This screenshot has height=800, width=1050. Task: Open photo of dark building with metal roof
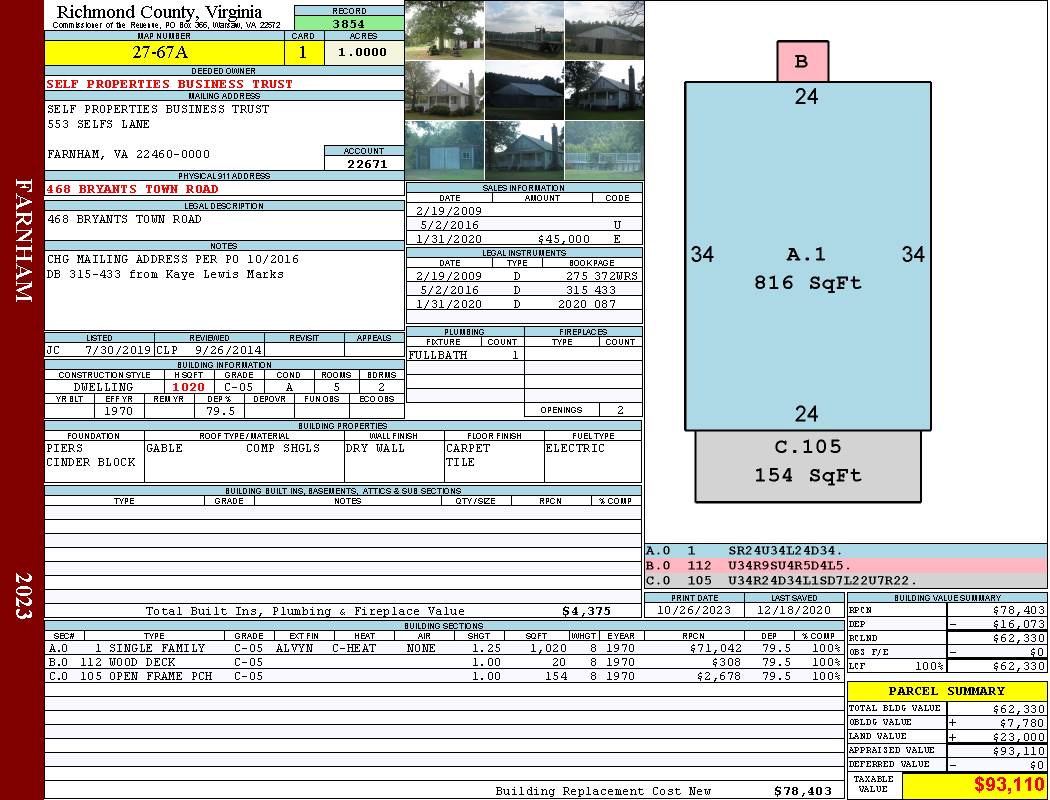pyautogui.click(x=524, y=90)
